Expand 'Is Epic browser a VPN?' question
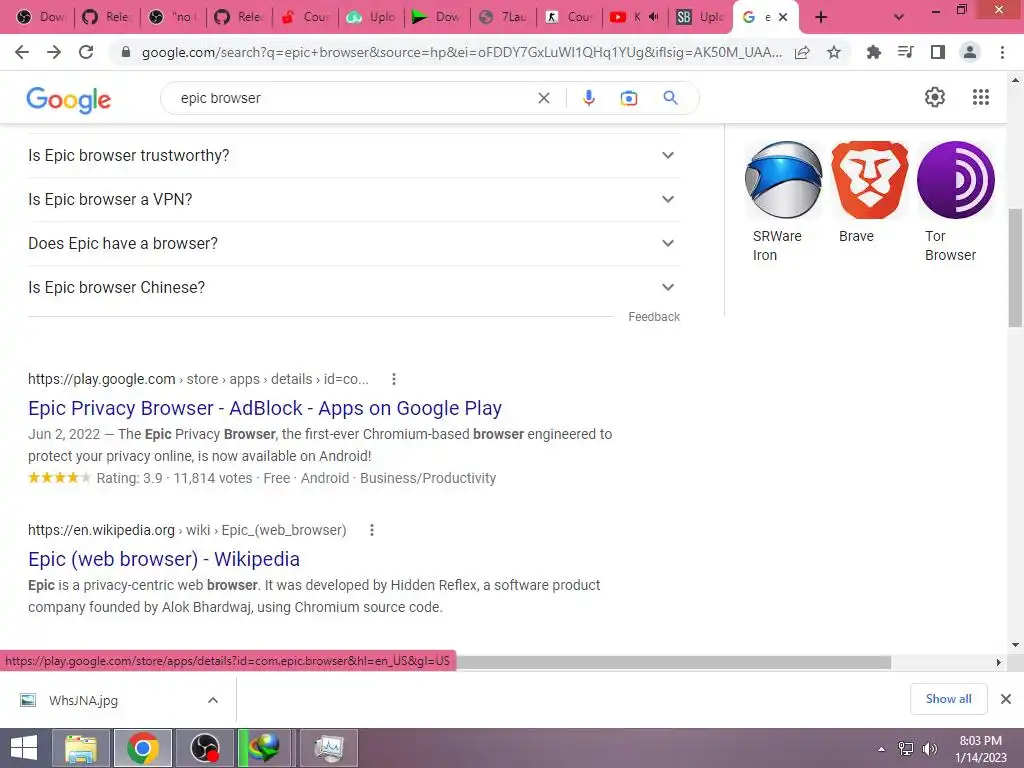This screenshot has height=768, width=1024. [x=354, y=199]
